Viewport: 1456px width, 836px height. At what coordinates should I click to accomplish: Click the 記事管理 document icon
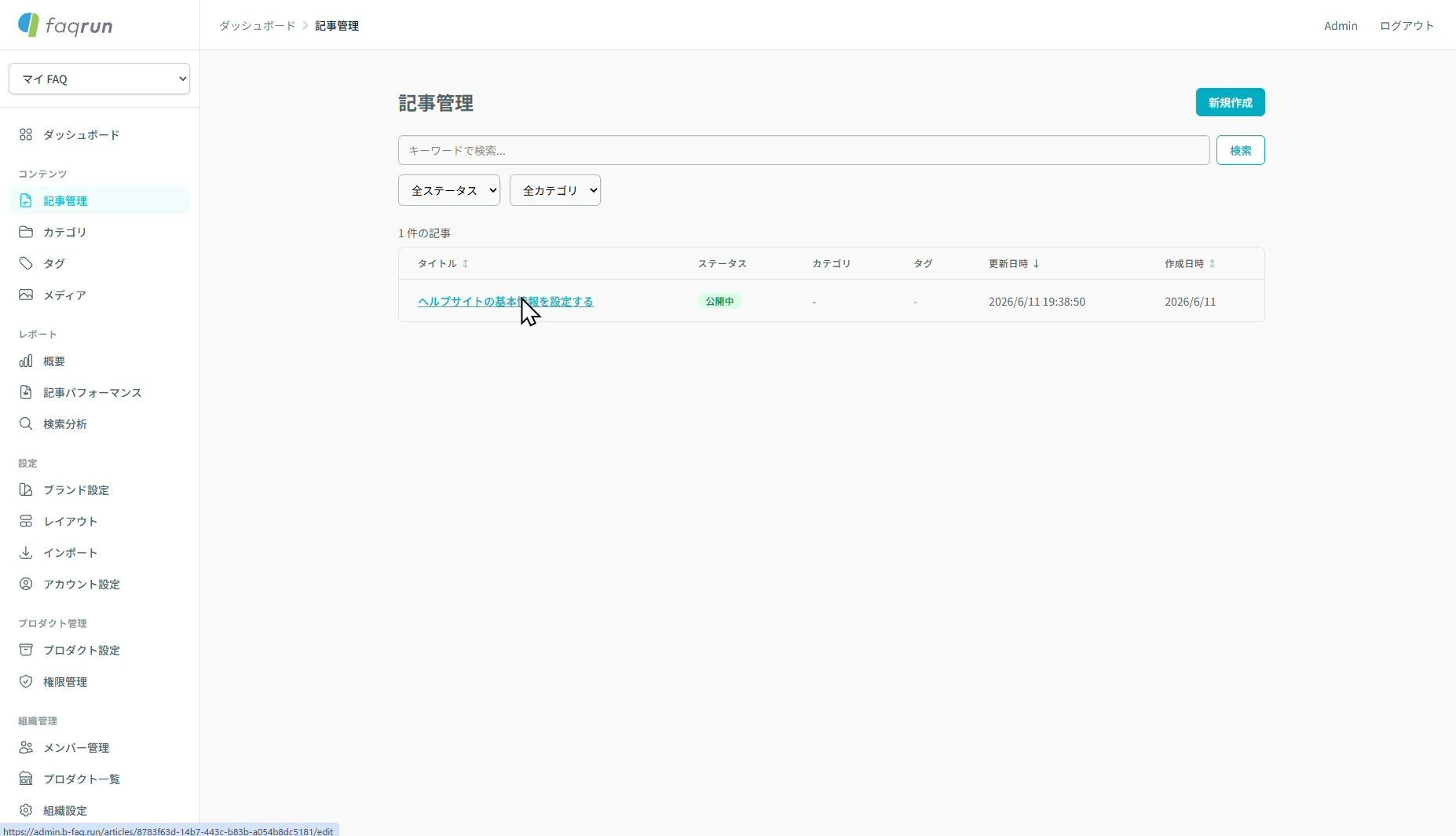point(26,200)
